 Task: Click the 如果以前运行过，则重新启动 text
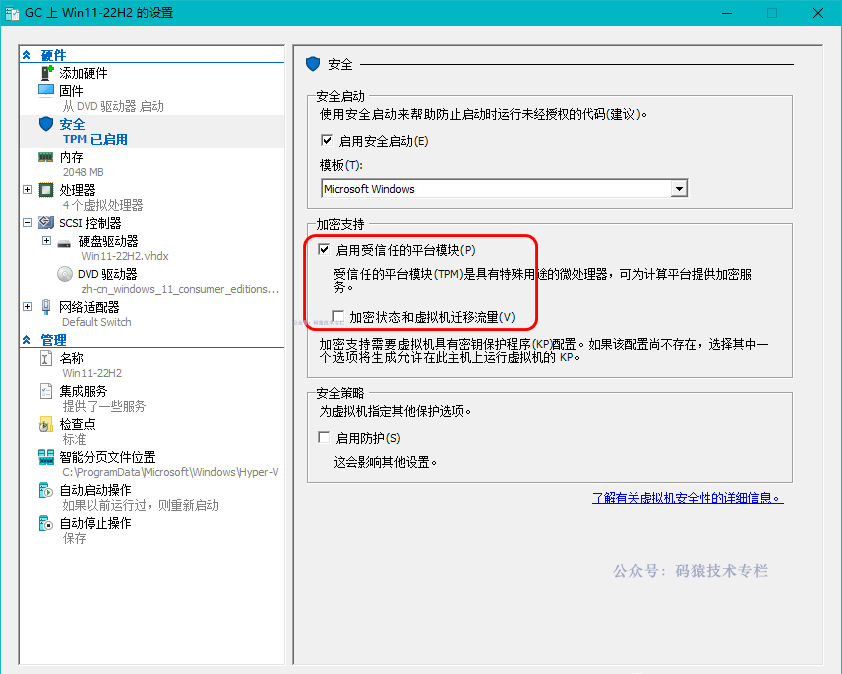tap(140, 505)
